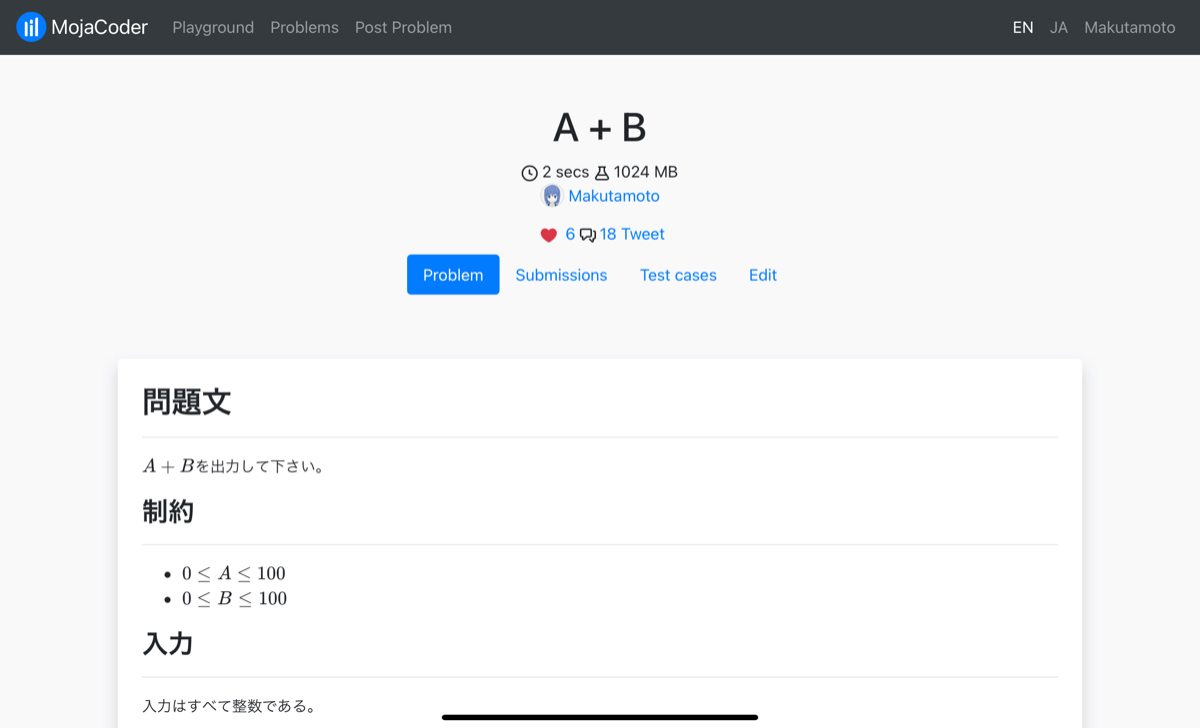Open Makutamoto's author profile link

(x=613, y=195)
